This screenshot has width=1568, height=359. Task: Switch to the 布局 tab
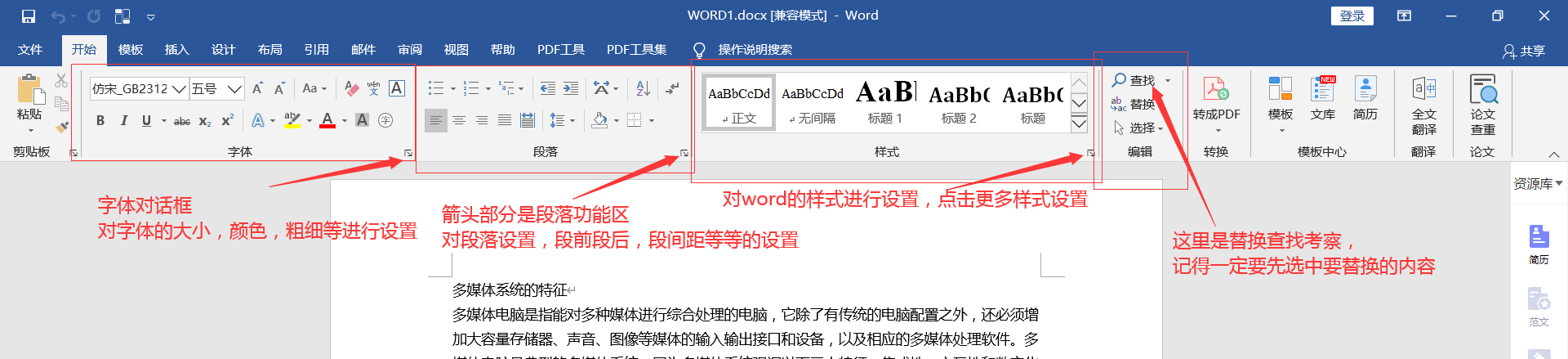pyautogui.click(x=269, y=50)
